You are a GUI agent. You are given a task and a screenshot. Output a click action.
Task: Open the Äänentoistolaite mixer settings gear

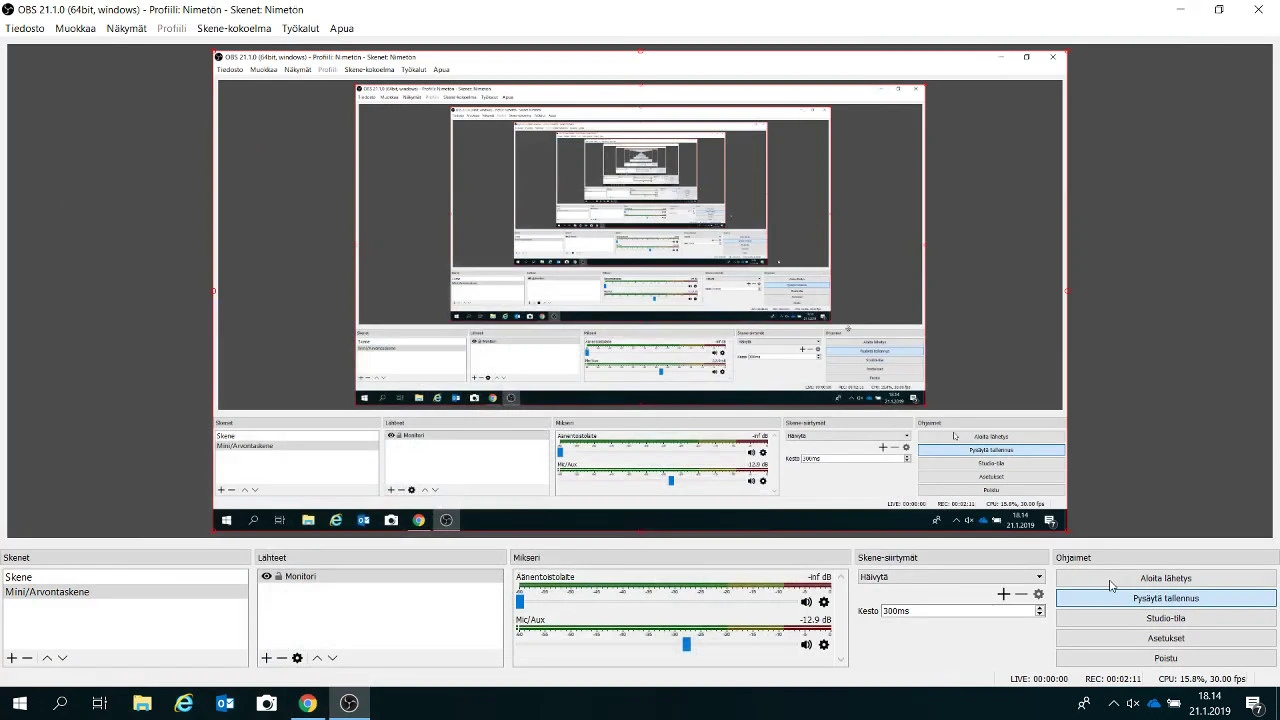coord(824,602)
